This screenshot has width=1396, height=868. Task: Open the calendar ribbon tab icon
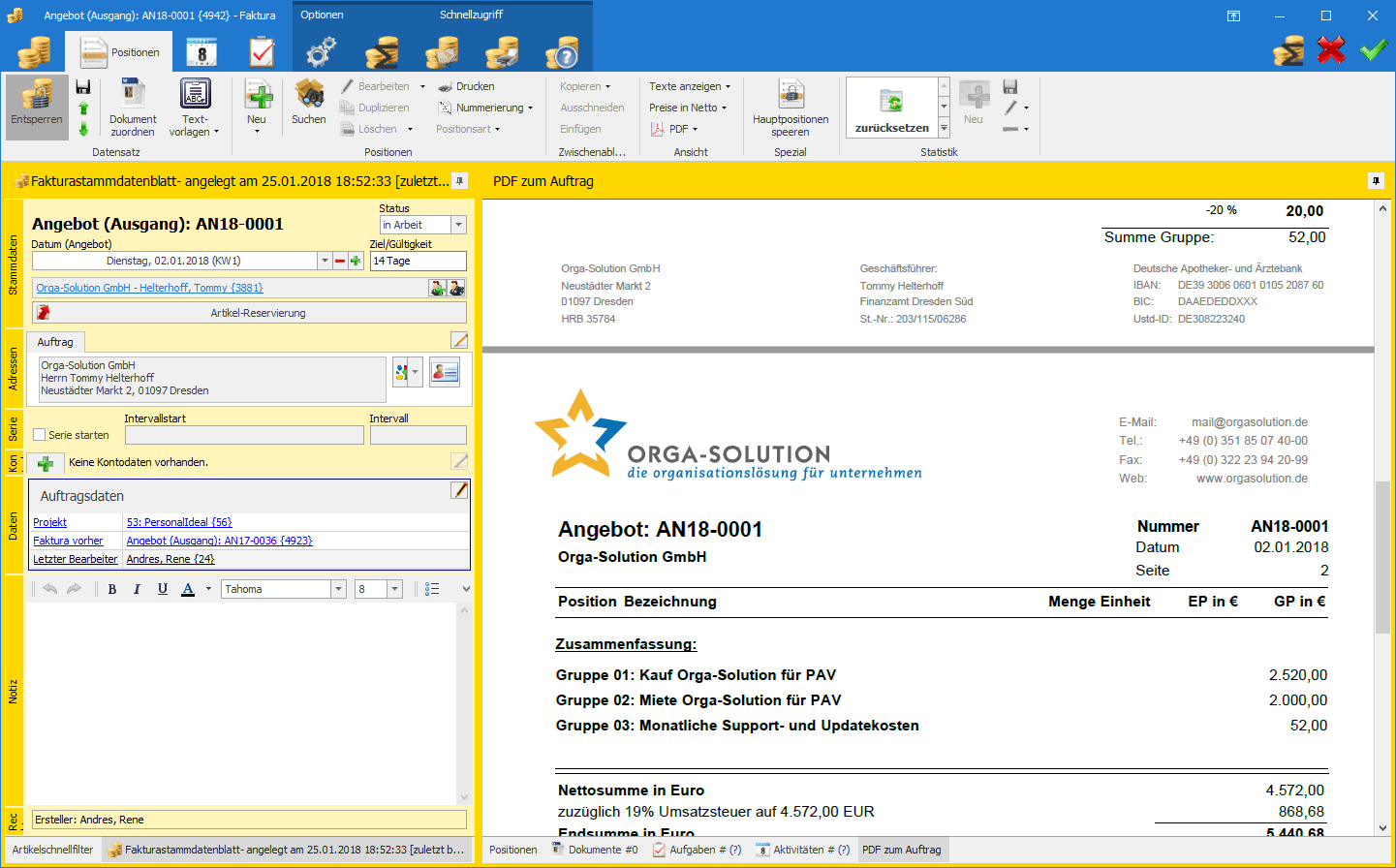(x=202, y=52)
